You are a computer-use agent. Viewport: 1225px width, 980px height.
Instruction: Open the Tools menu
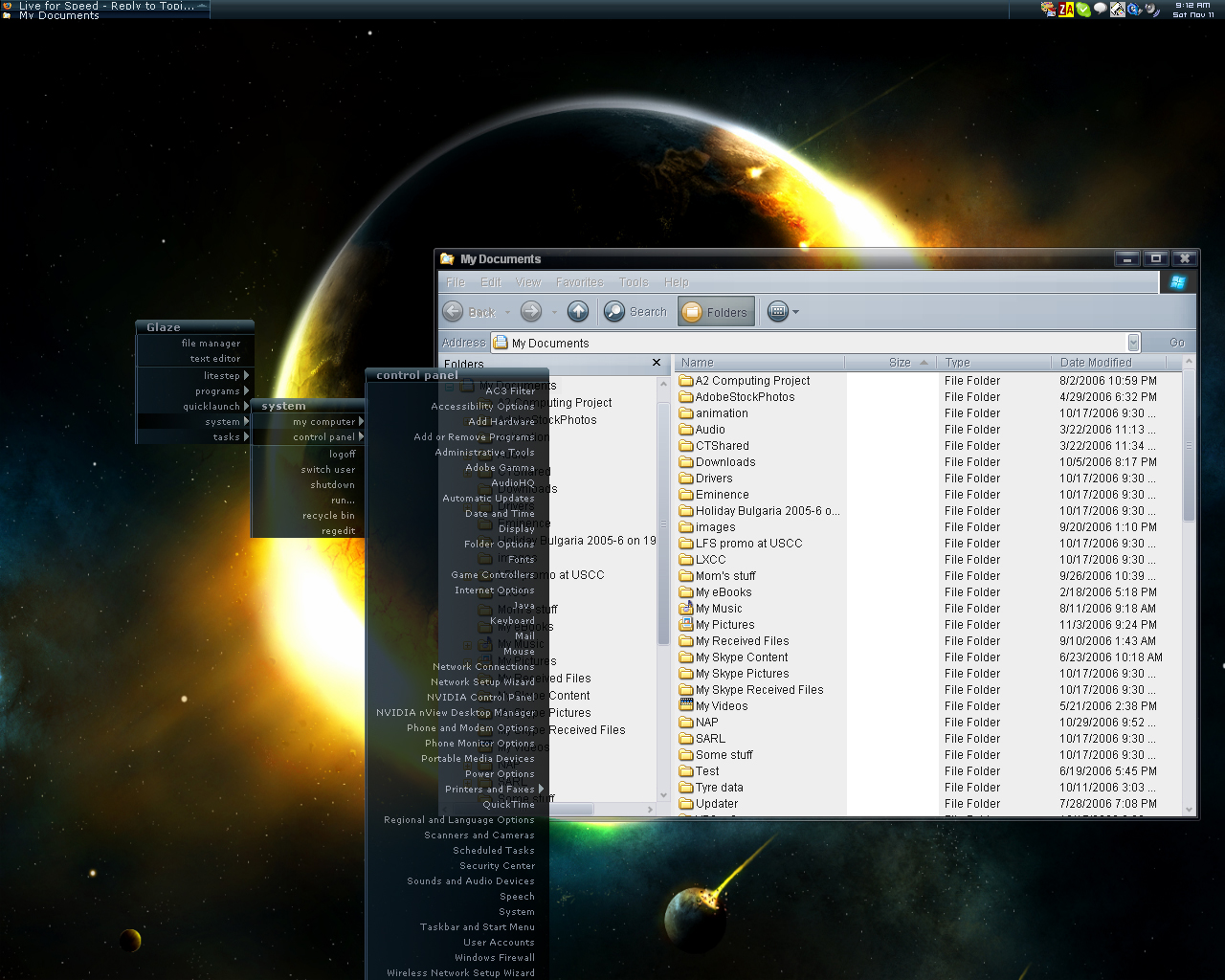(634, 282)
